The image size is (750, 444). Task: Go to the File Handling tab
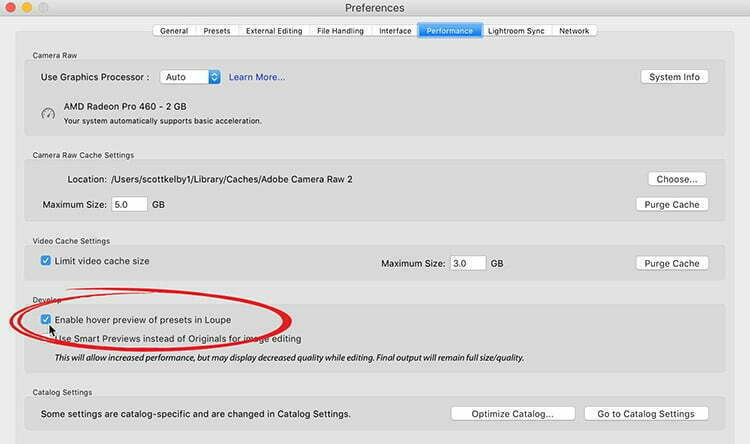(x=340, y=31)
